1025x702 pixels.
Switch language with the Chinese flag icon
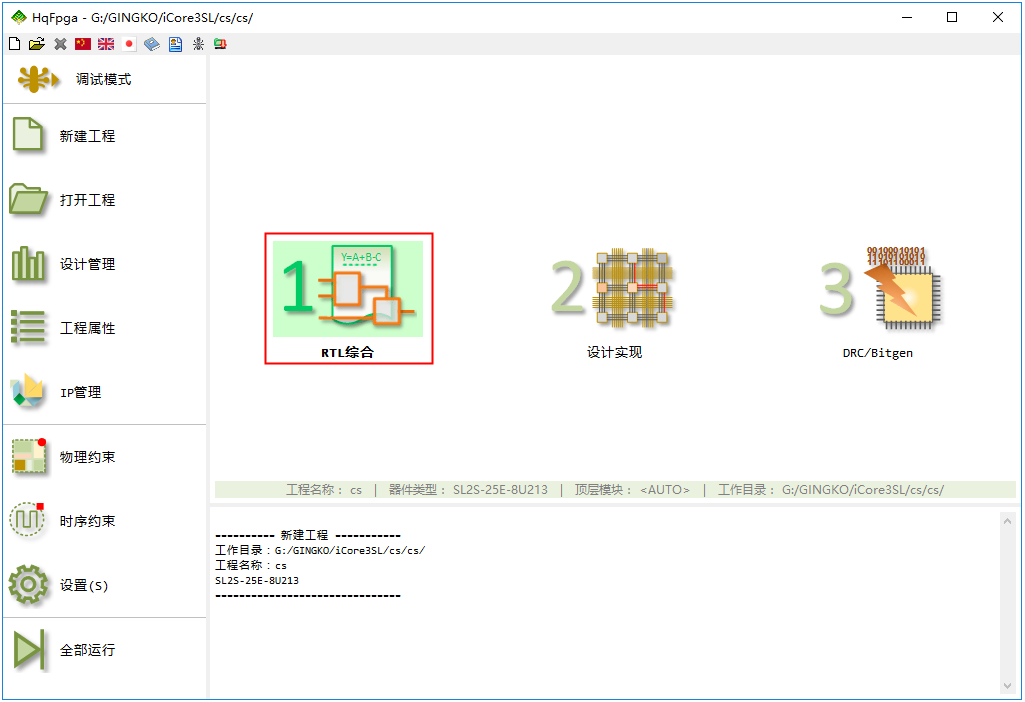[x=83, y=44]
